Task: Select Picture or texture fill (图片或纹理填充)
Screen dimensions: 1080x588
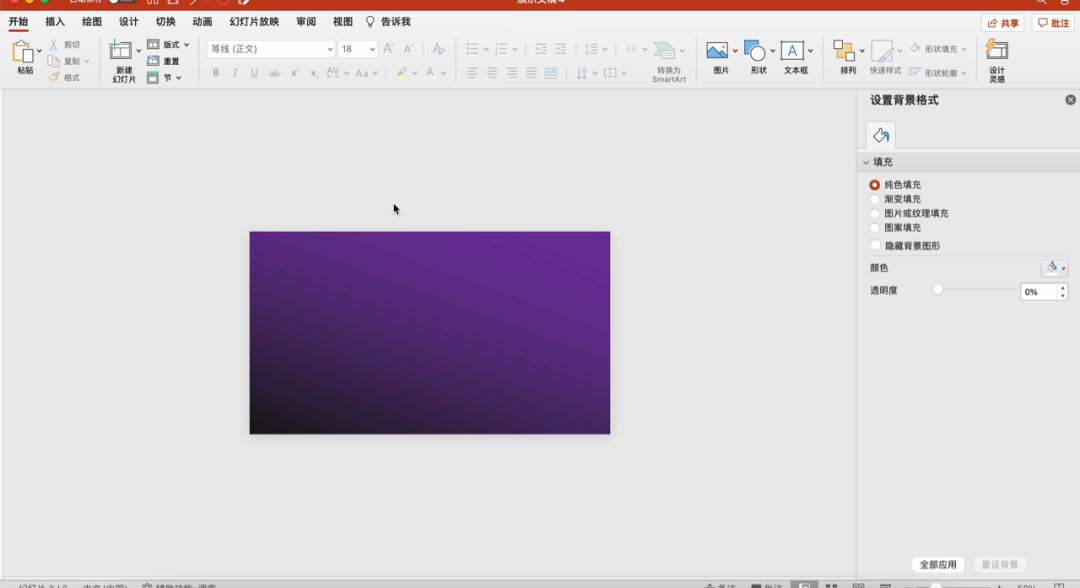Action: point(875,213)
